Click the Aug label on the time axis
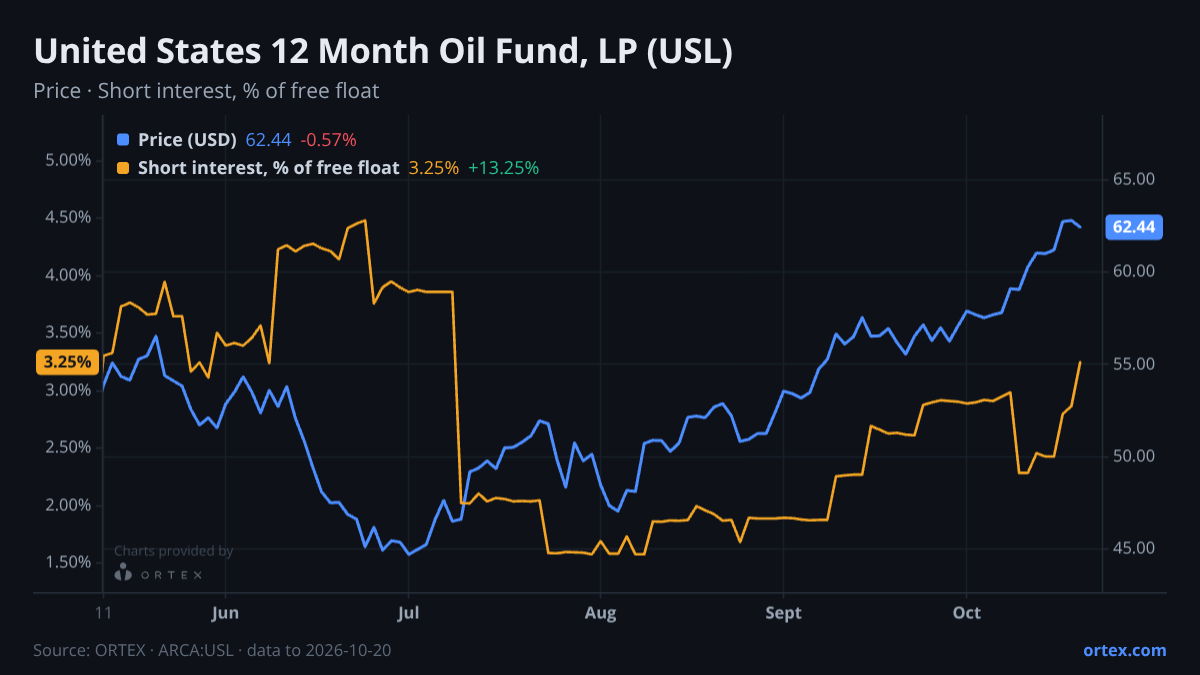Viewport: 1200px width, 675px height. [600, 613]
